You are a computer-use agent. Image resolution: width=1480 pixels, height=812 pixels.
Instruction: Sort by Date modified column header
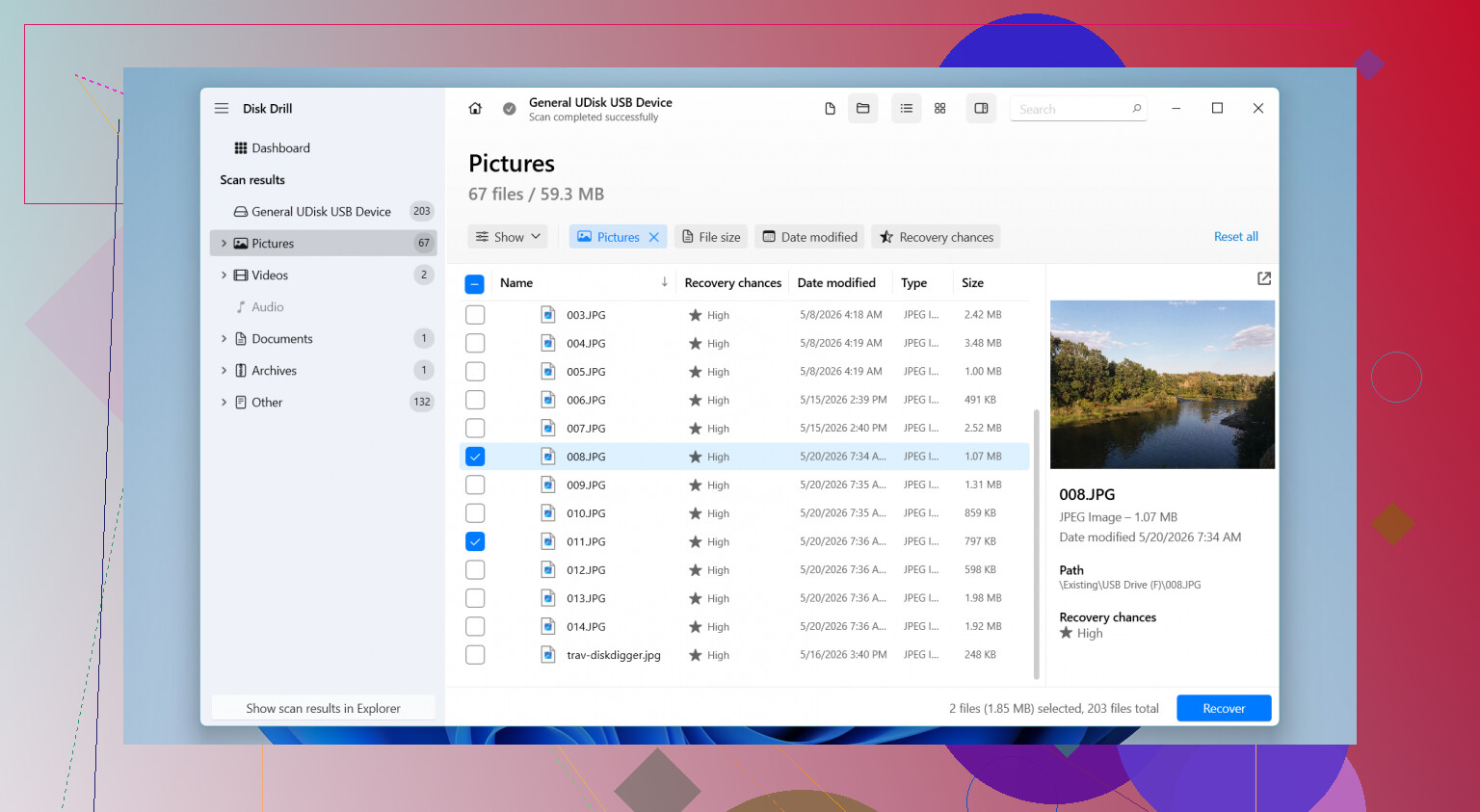836,283
